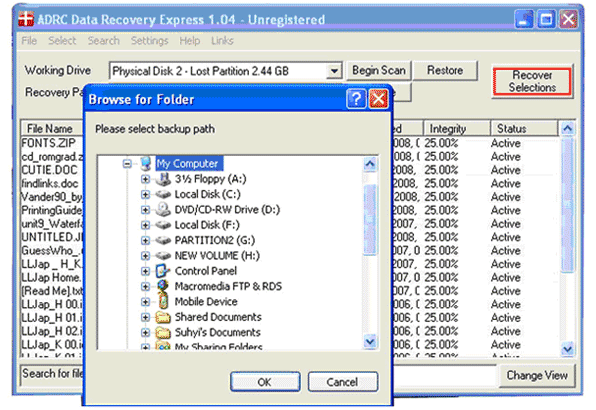
Task: Expand the Control Panel node
Action: (x=145, y=271)
